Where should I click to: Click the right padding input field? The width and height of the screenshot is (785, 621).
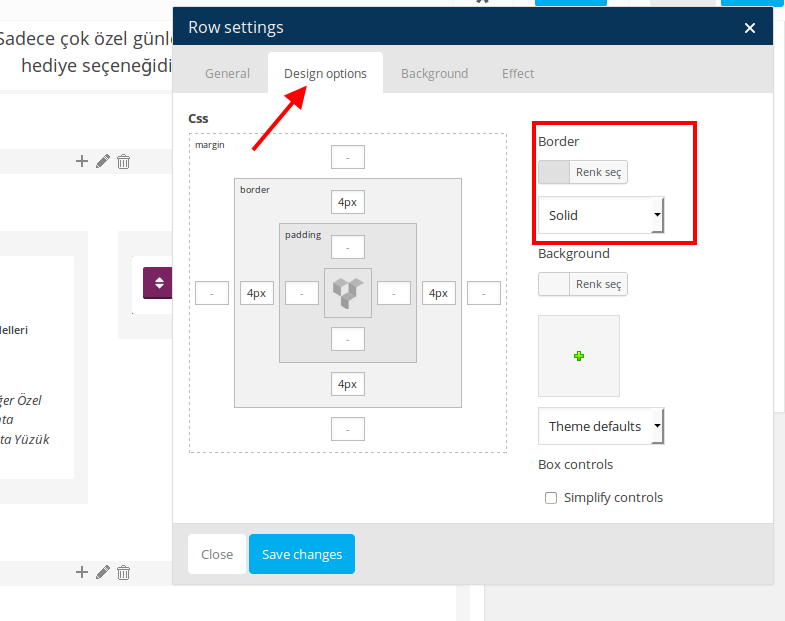tap(394, 293)
